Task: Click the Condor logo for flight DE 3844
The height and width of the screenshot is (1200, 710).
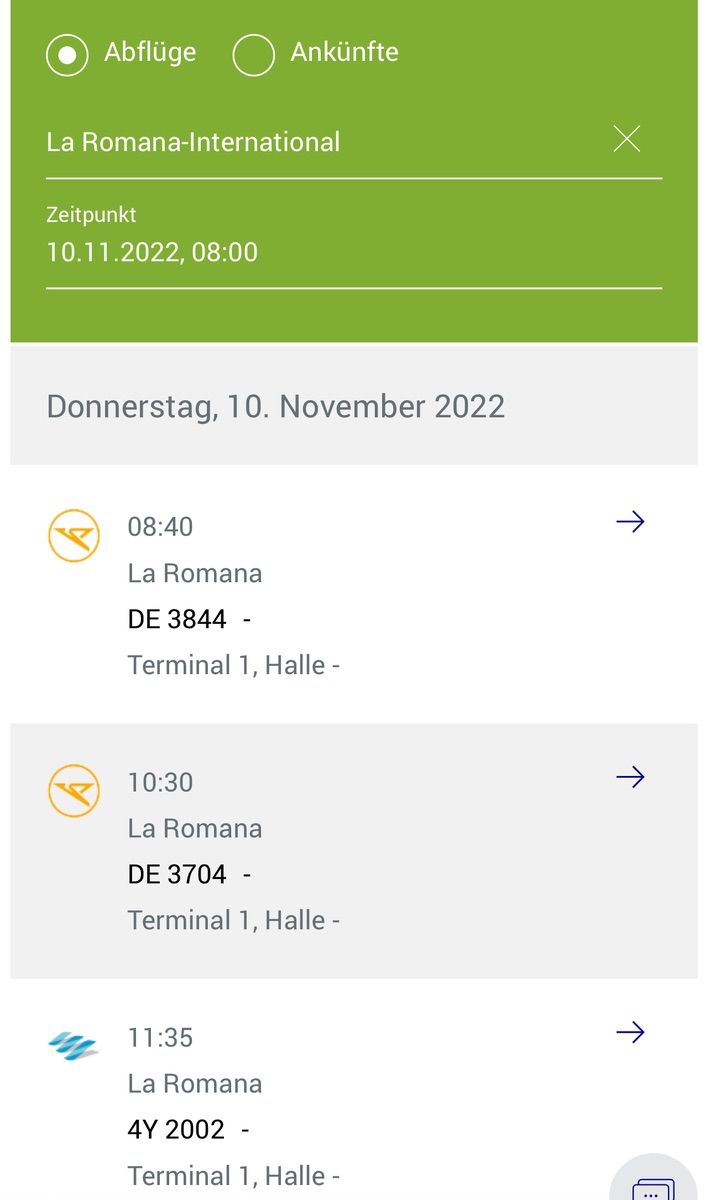Action: click(74, 536)
